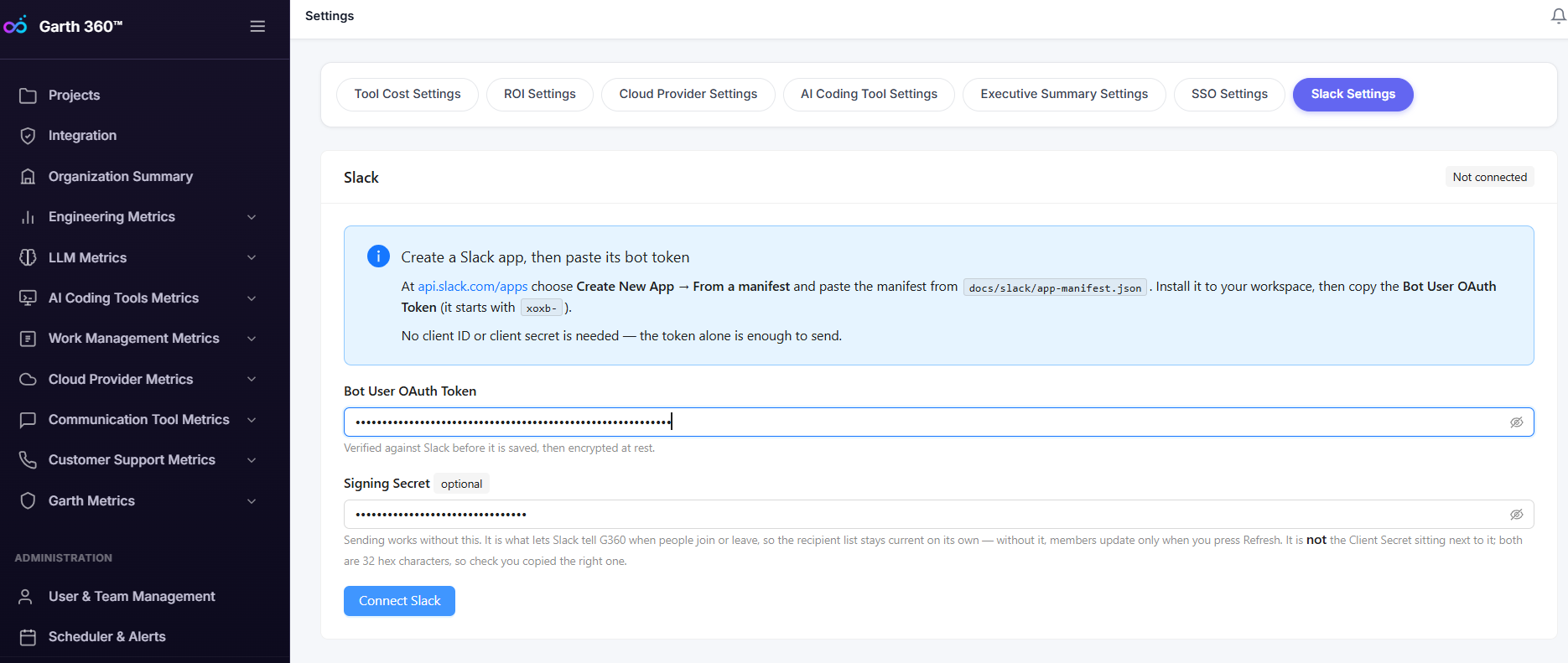Open the notifications bell icon
1568x663 pixels.
pyautogui.click(x=1558, y=16)
